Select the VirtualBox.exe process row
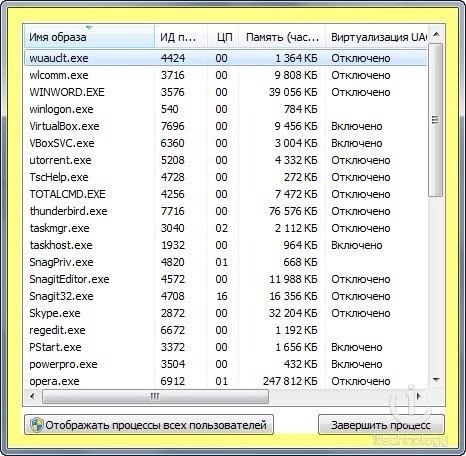The height and width of the screenshot is (456, 466). tap(226, 126)
